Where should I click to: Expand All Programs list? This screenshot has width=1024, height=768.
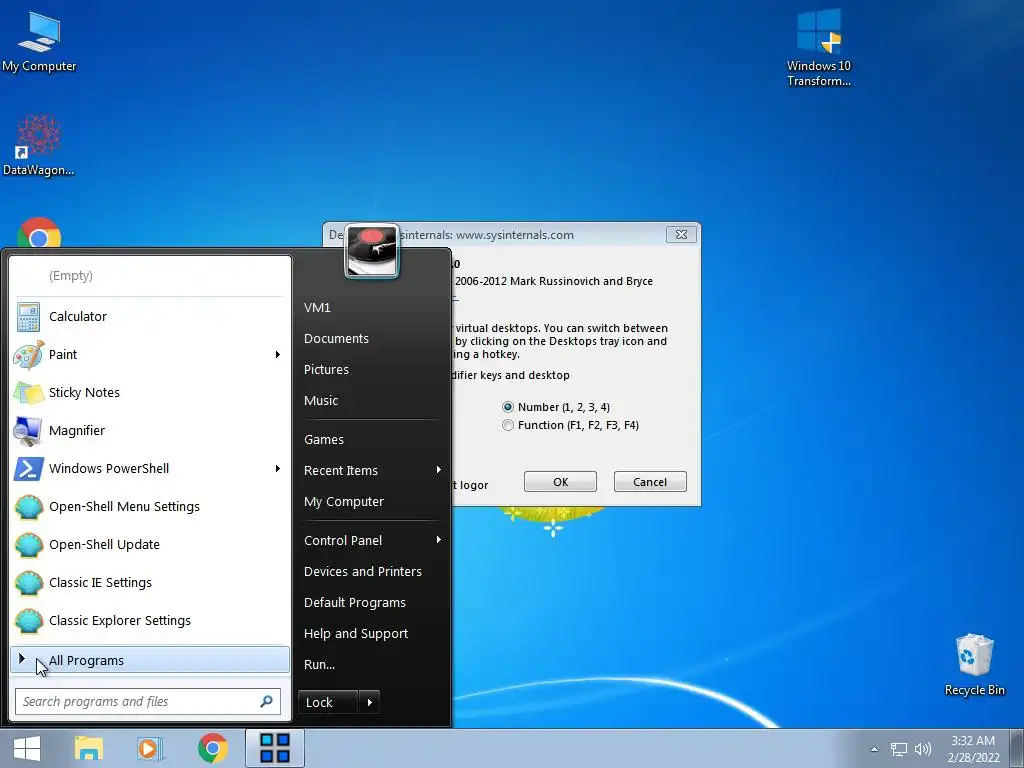pos(150,660)
